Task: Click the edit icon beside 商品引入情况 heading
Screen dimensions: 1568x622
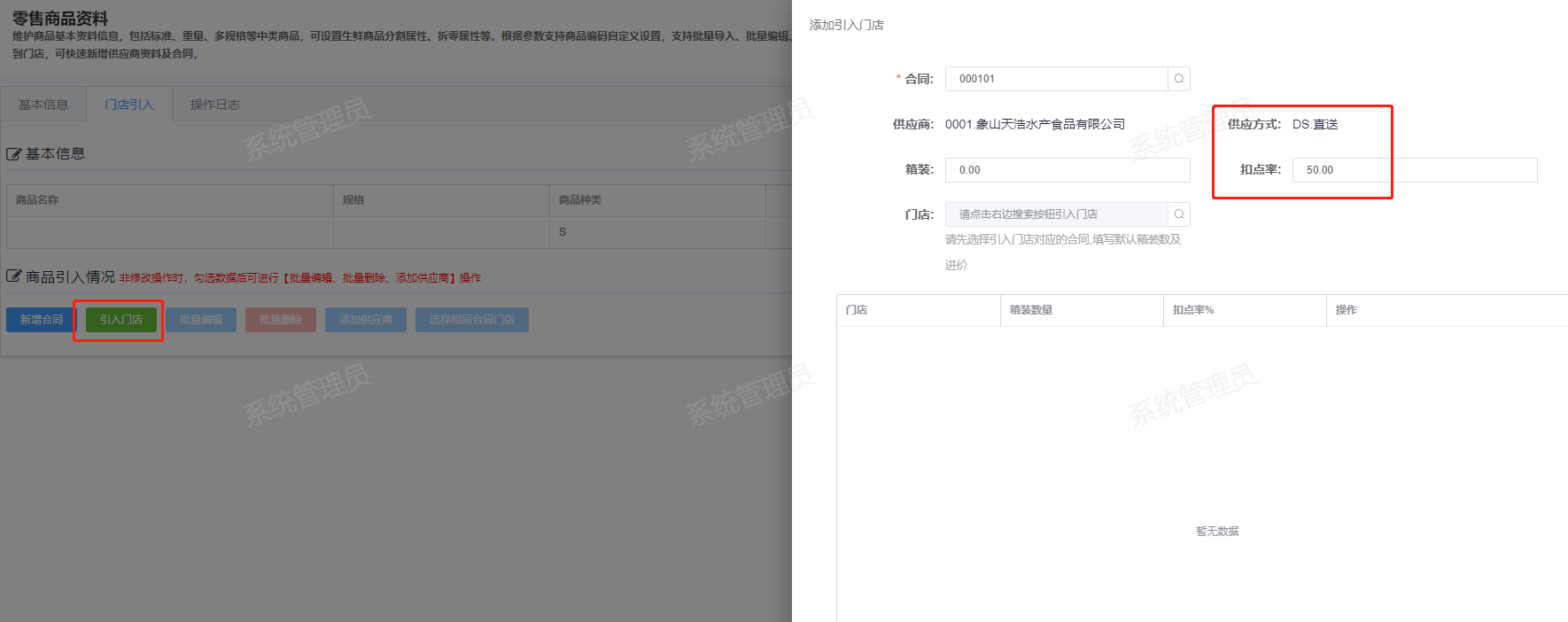Action: point(14,276)
